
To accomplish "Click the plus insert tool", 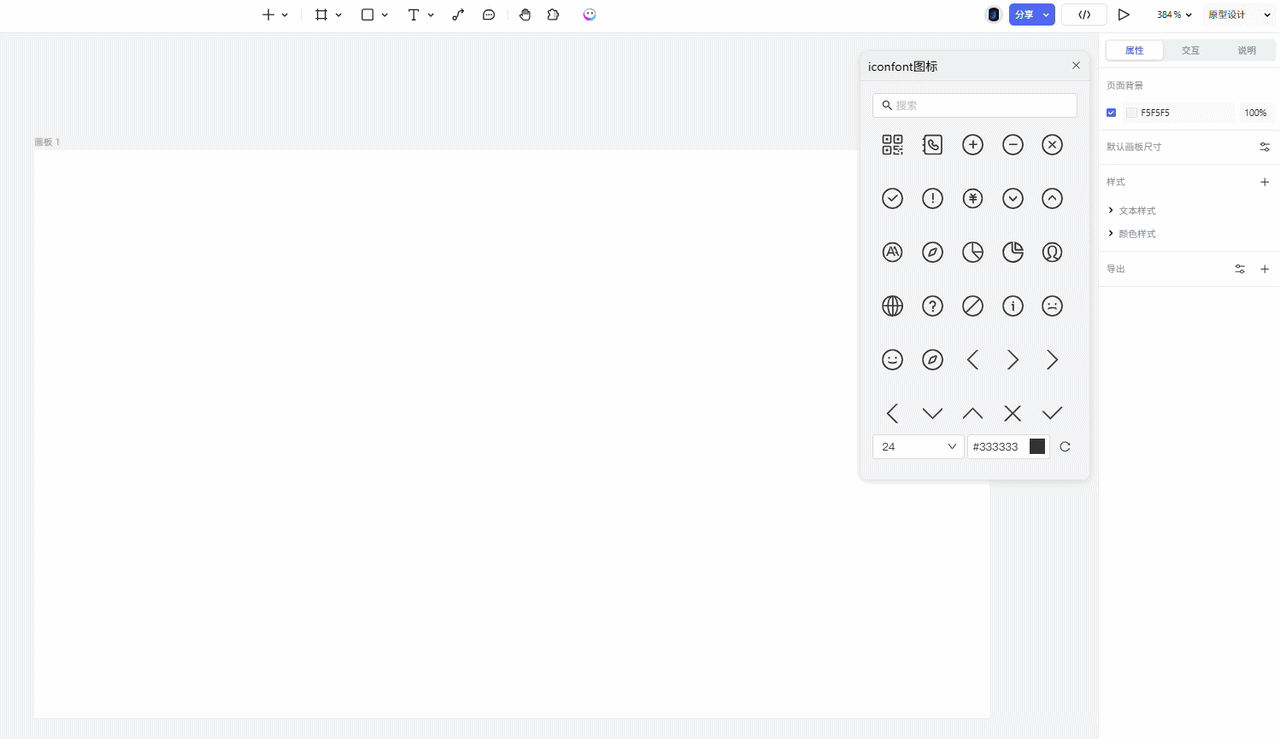I will point(268,15).
